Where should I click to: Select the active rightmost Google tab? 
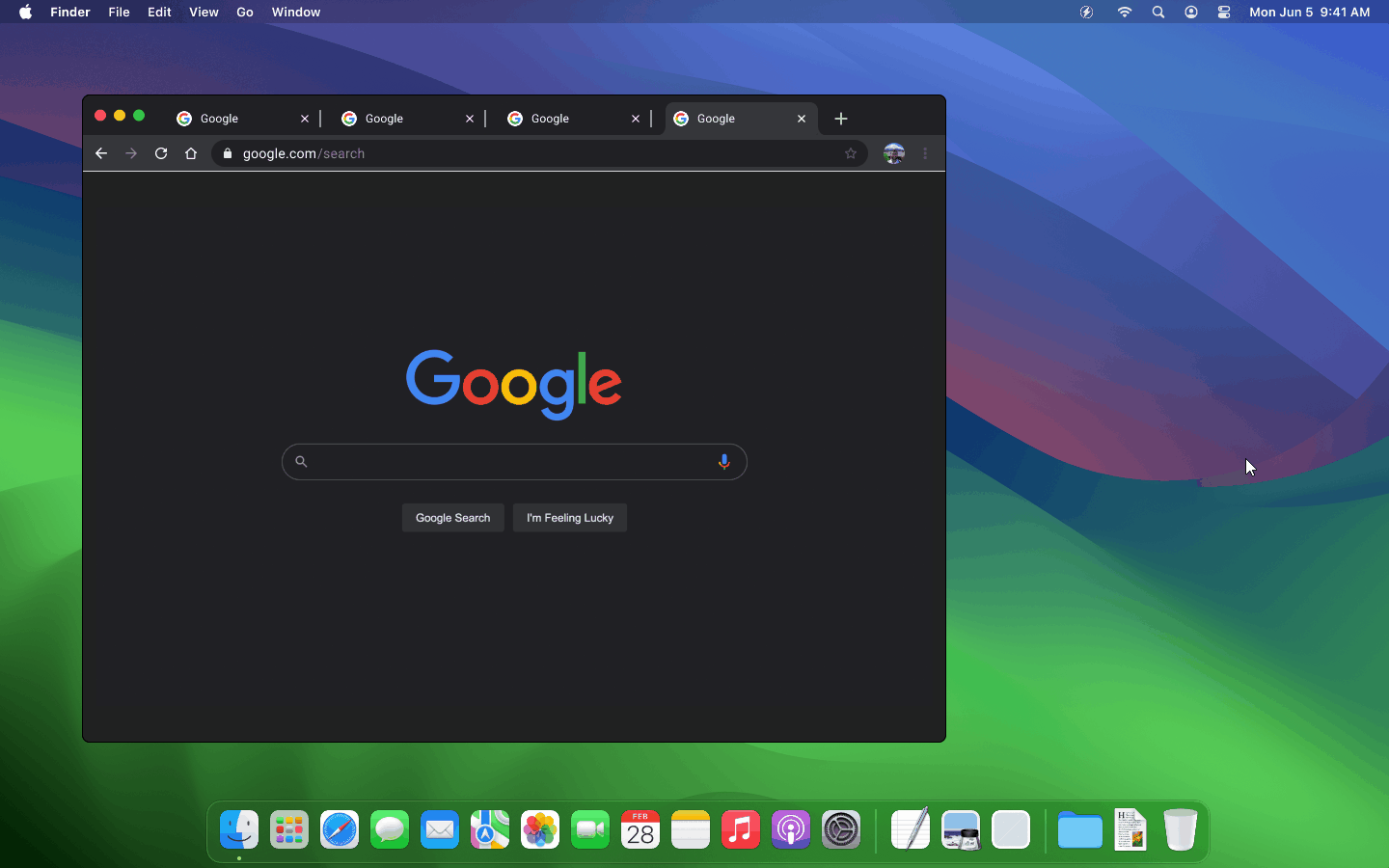coord(741,119)
